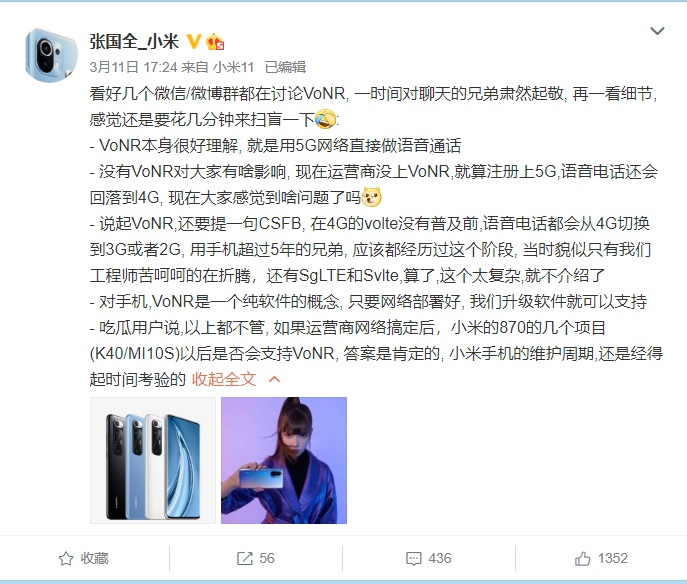Image resolution: width=687 pixels, height=584 pixels.
Task: Collapse post with 收起全文 link
Action: tap(224, 379)
